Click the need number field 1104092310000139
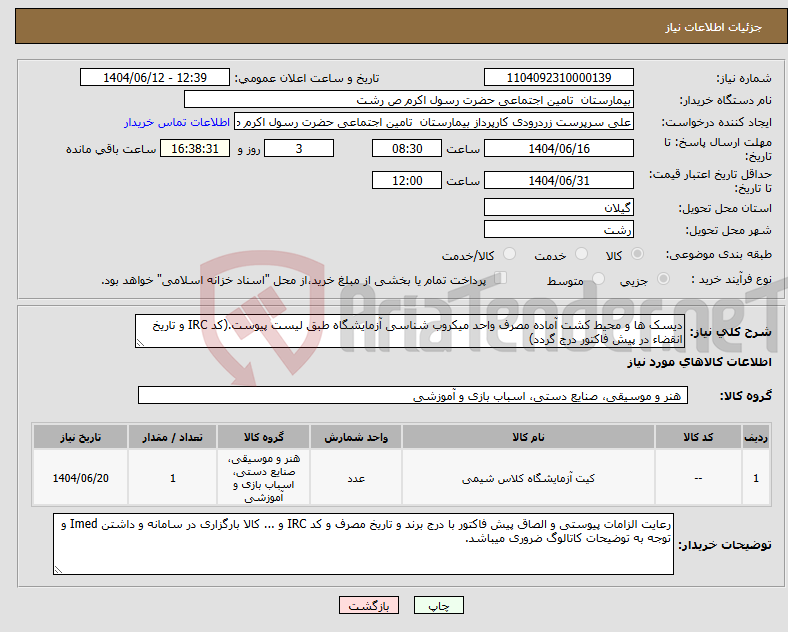 (x=559, y=77)
